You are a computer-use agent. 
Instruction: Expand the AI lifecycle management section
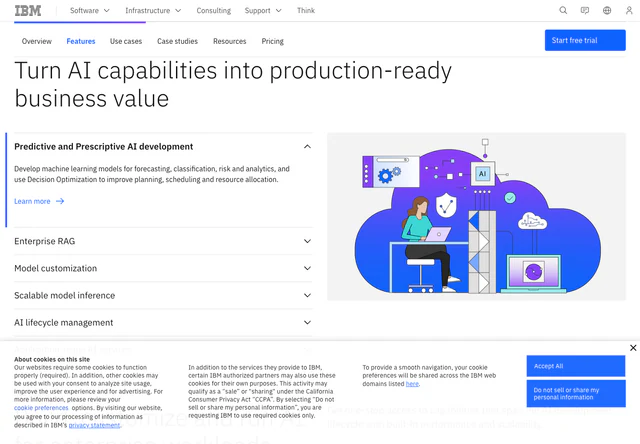coord(163,322)
